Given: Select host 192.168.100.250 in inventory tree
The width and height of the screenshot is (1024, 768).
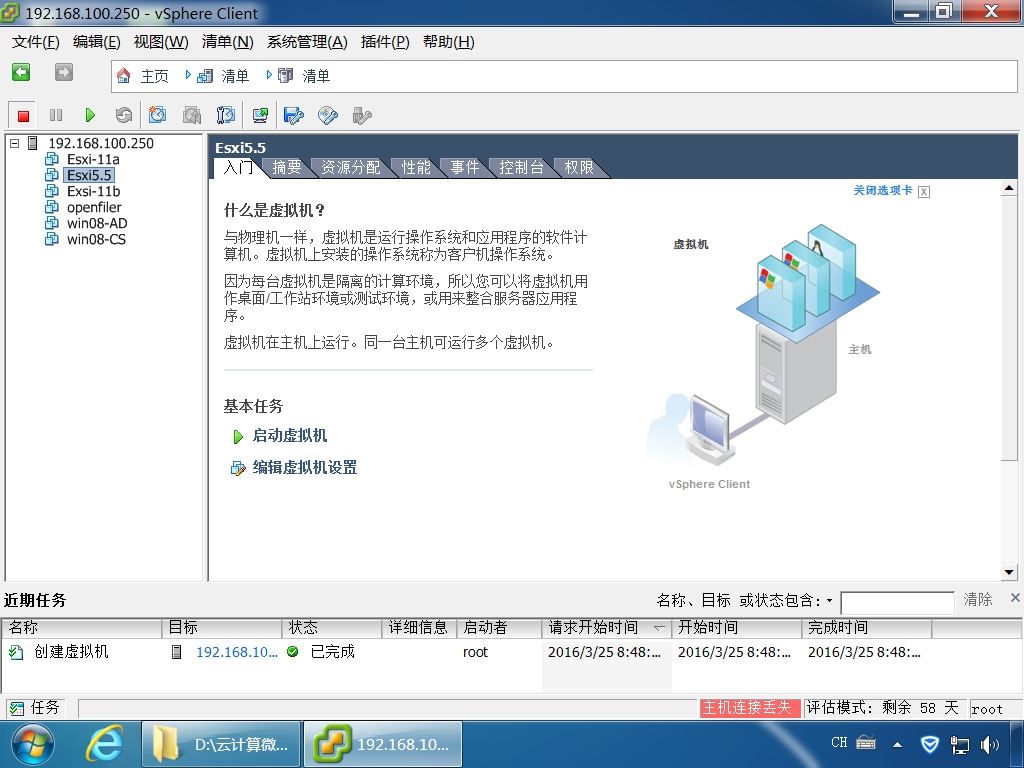Looking at the screenshot, I should 101,143.
